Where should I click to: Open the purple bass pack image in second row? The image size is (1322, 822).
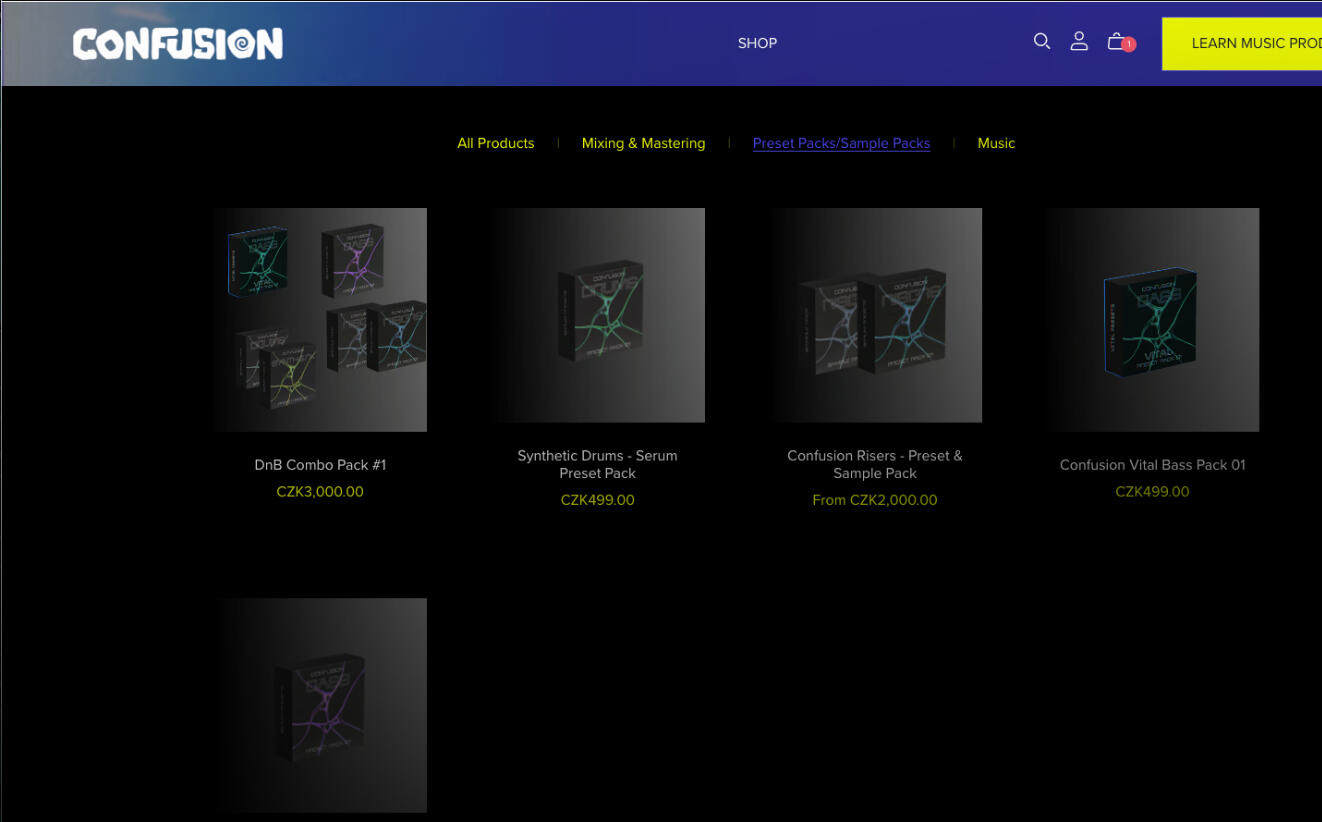click(320, 705)
